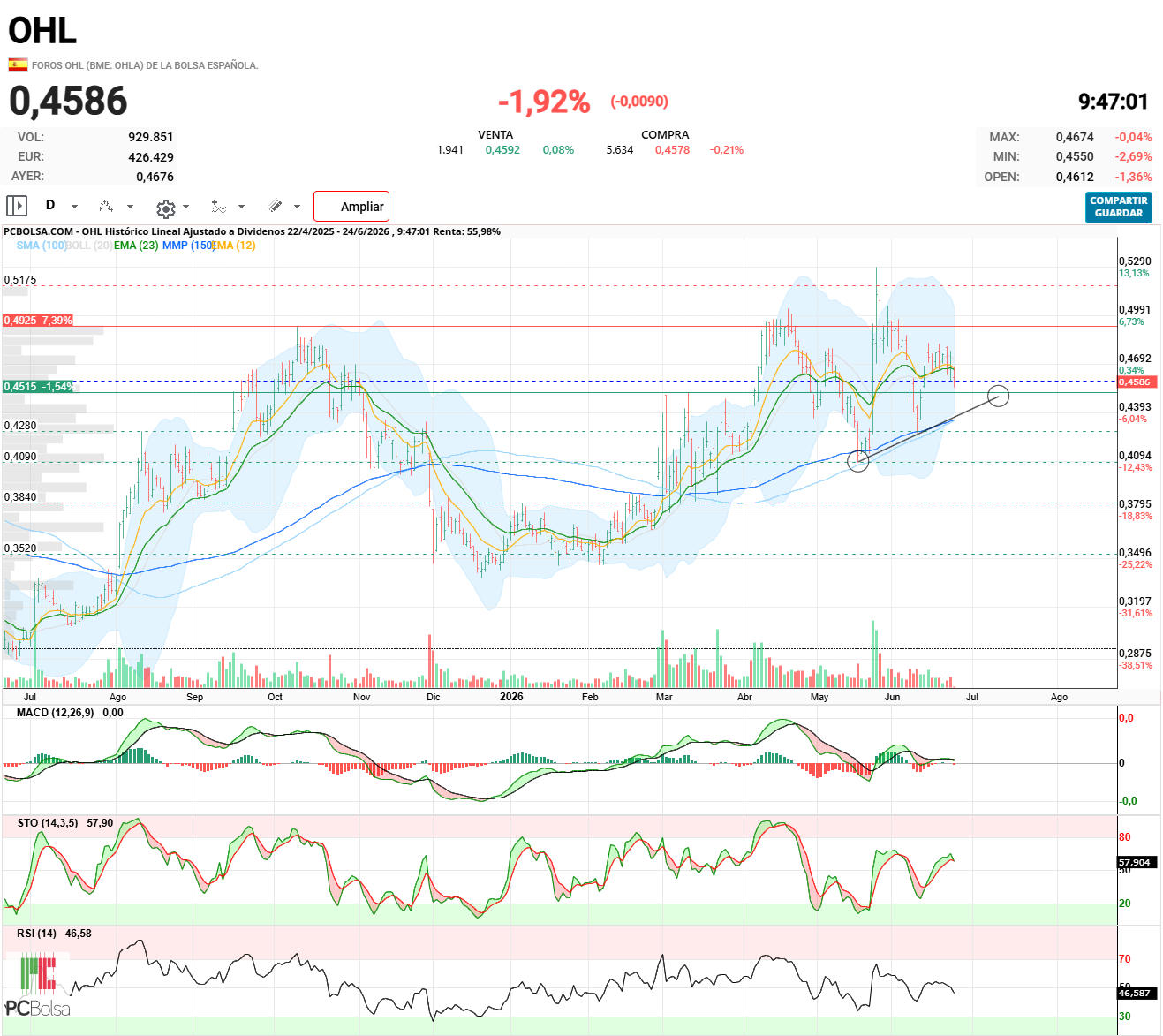Expand the arrow beside the add indicator icon
1163x1036 pixels.
tap(241, 207)
